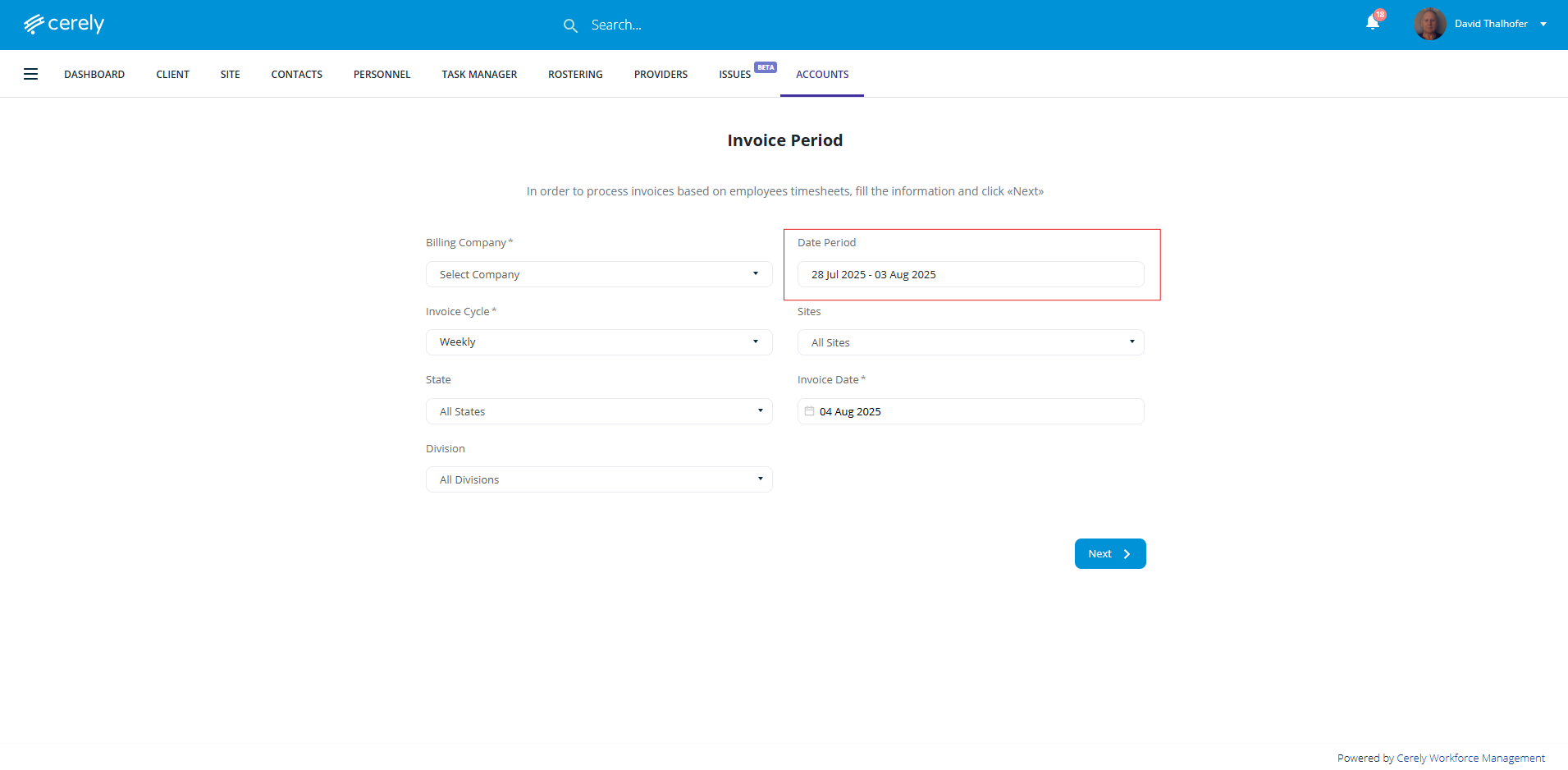Screen dimensions: 1568x770
Task: Go to the Dashboard tab
Action: 94,74
